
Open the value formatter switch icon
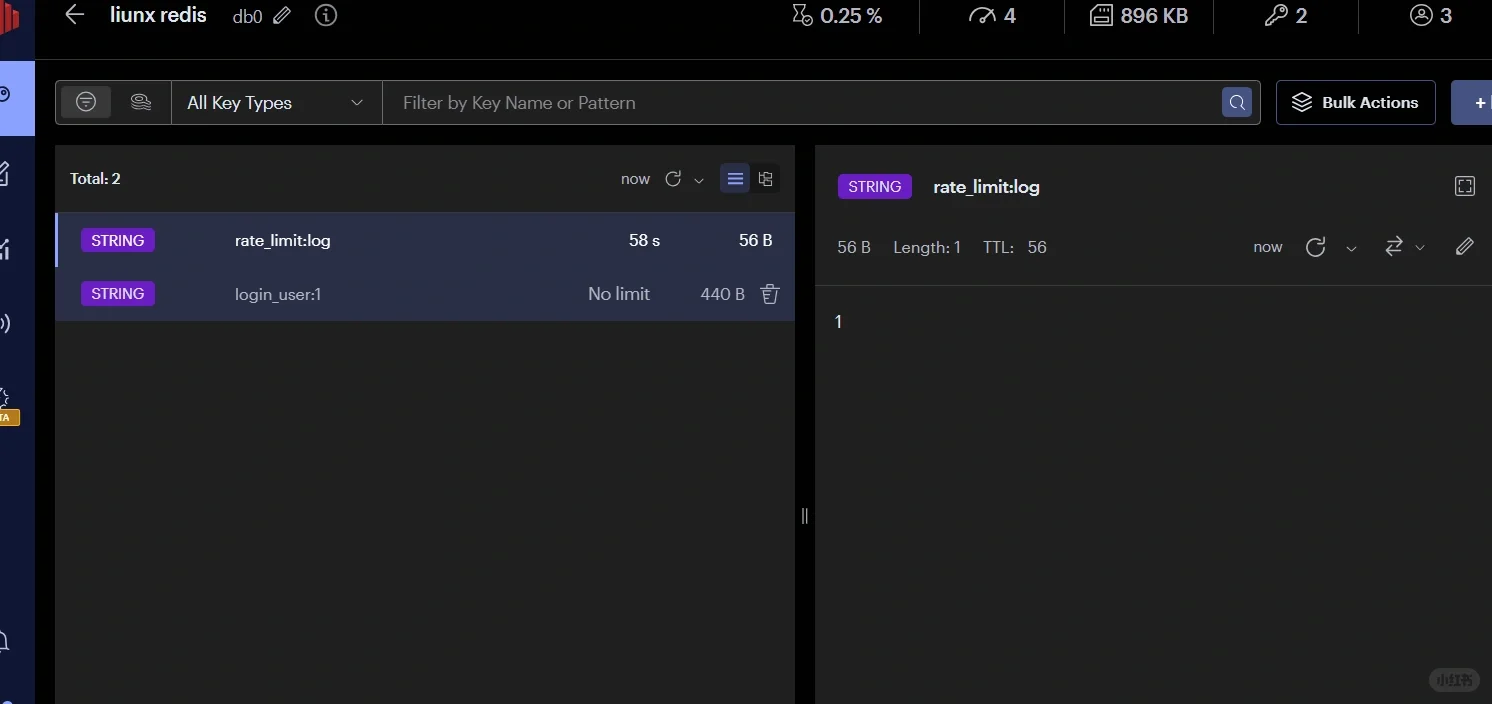(x=1394, y=247)
